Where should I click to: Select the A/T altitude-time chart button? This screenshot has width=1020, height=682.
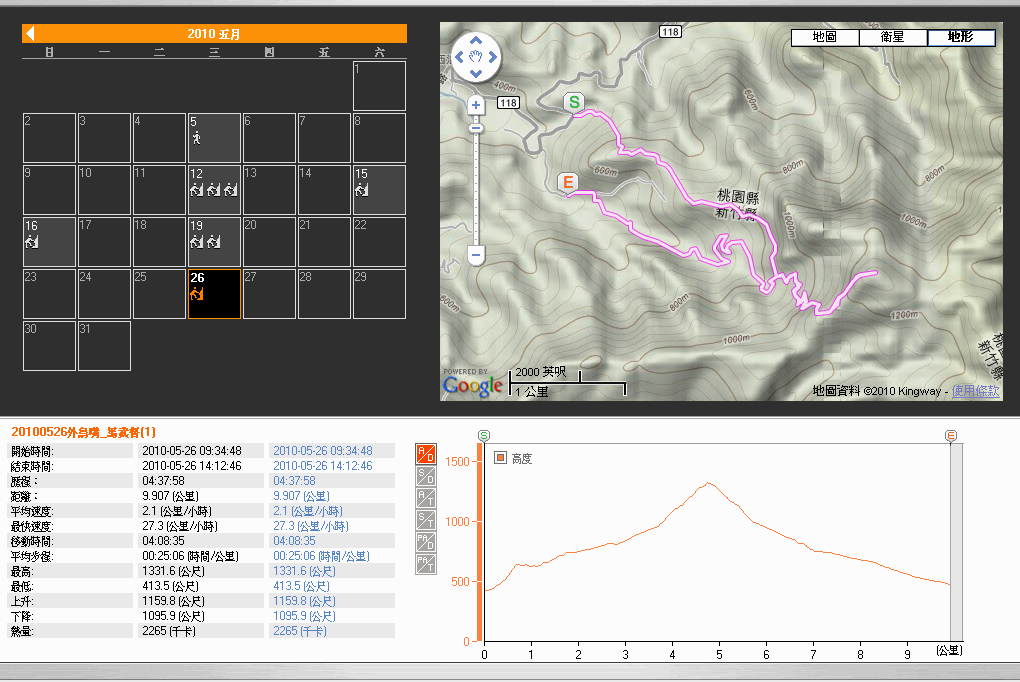pyautogui.click(x=425, y=498)
